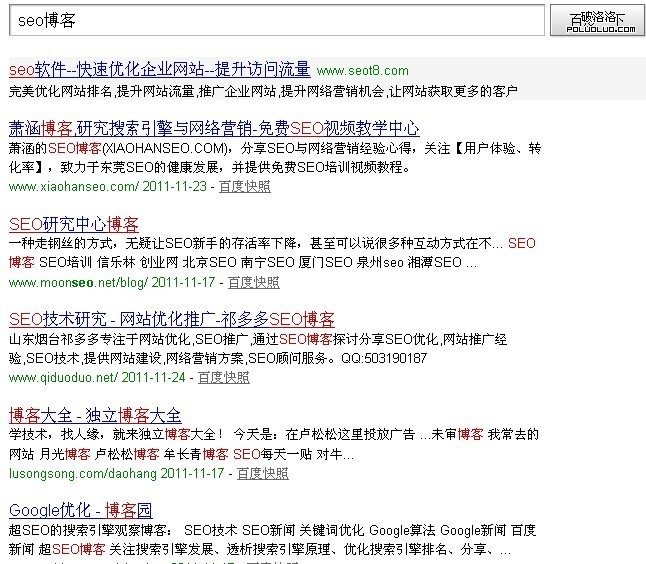This screenshot has width=646, height=564.
Task: Select the ad description starting with 完美优化网站排名
Action: tap(262, 91)
